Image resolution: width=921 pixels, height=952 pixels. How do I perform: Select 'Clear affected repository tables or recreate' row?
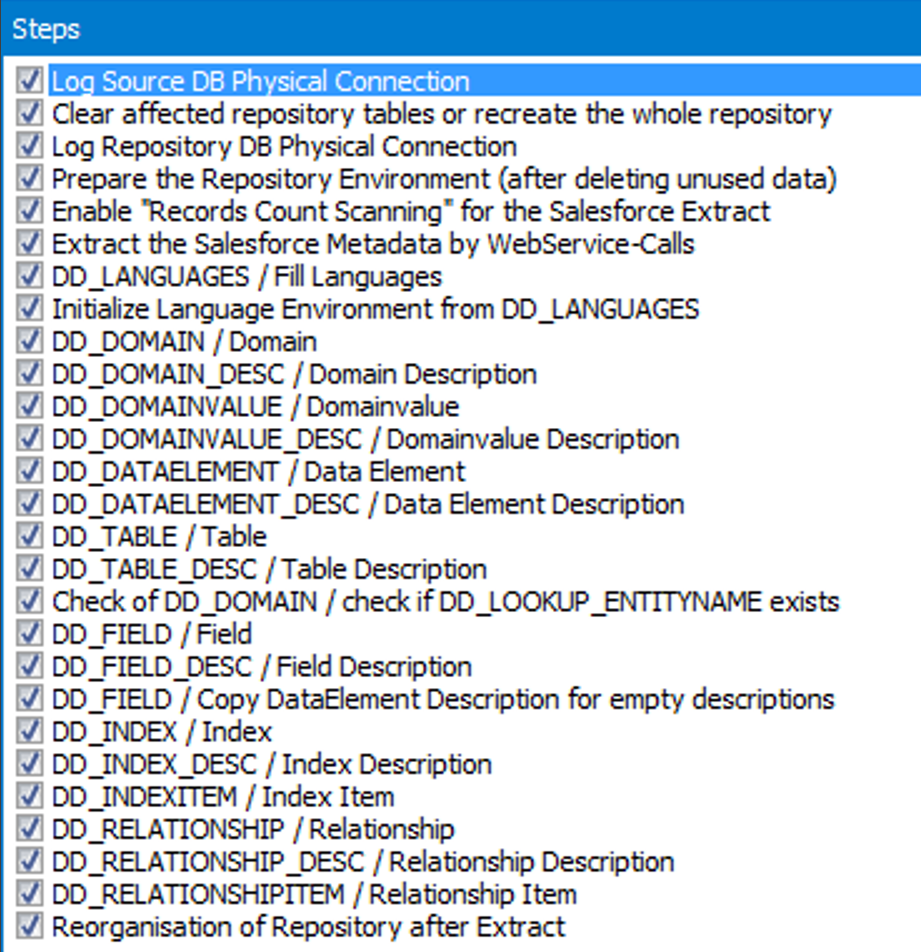(x=441, y=114)
